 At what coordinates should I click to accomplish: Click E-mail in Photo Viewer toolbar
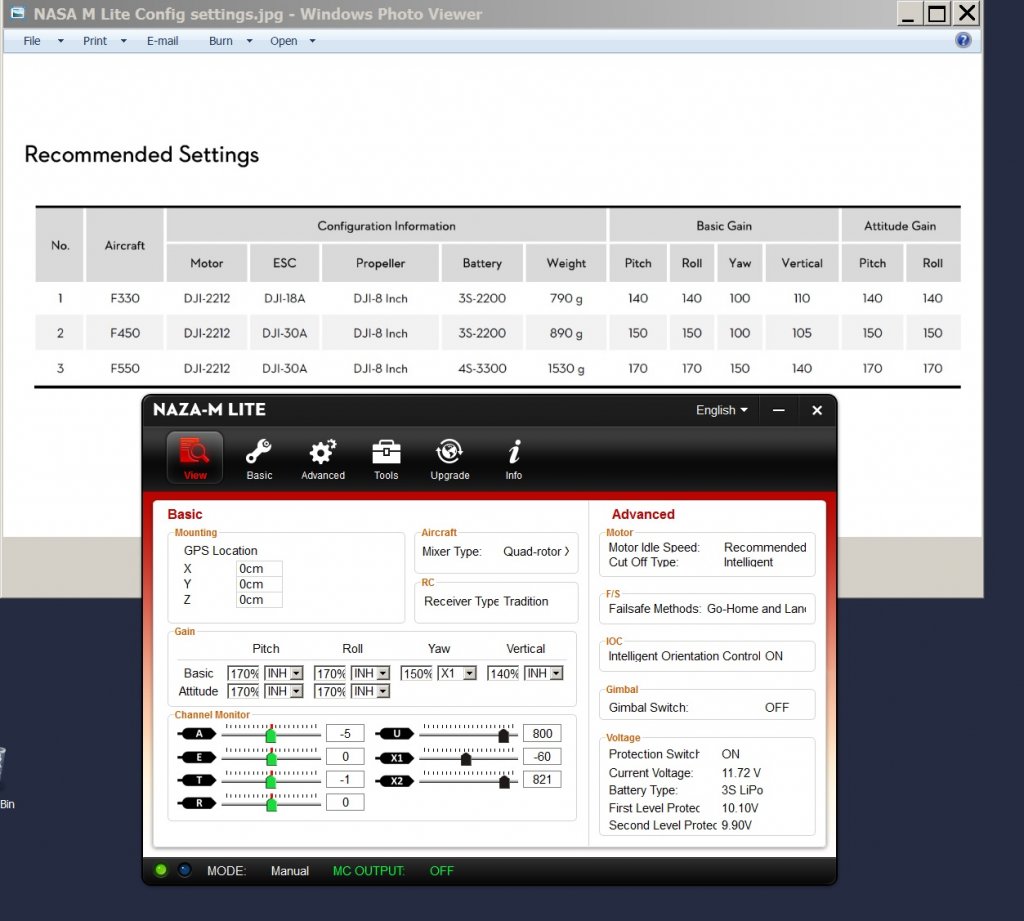click(x=163, y=40)
